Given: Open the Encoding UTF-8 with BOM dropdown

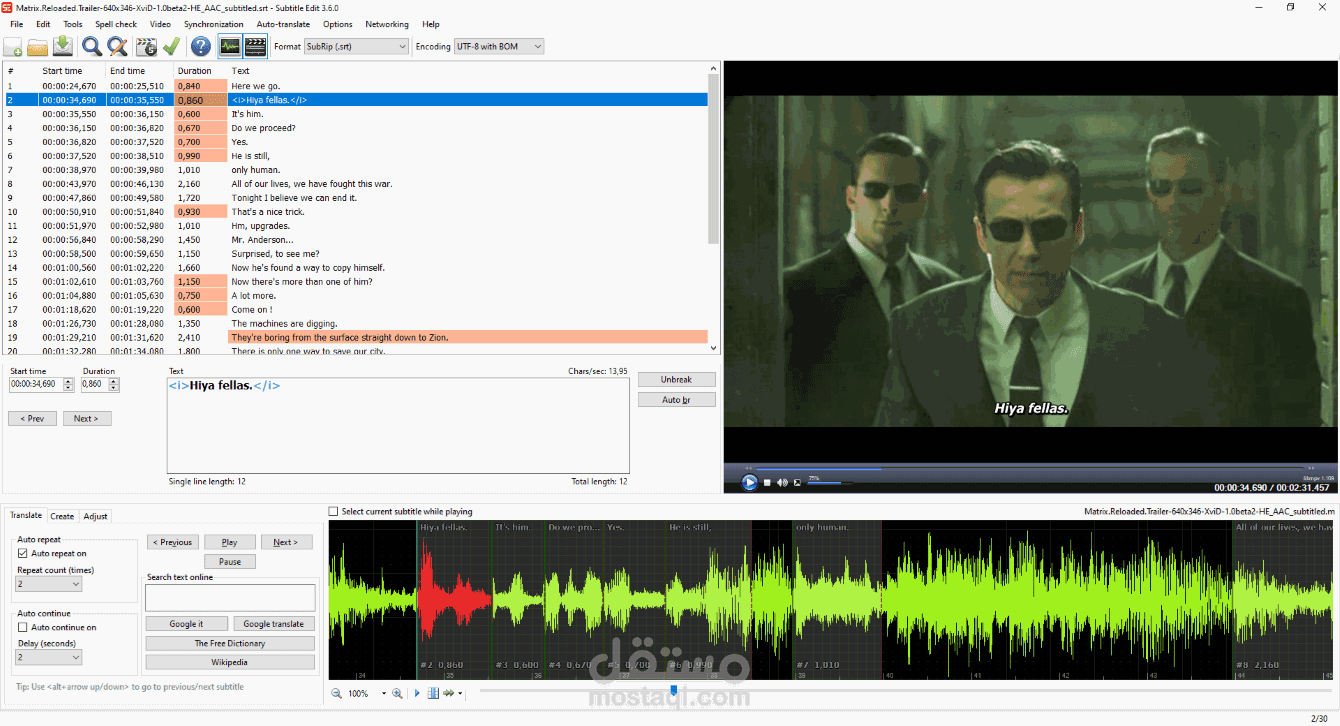Looking at the screenshot, I should point(498,46).
